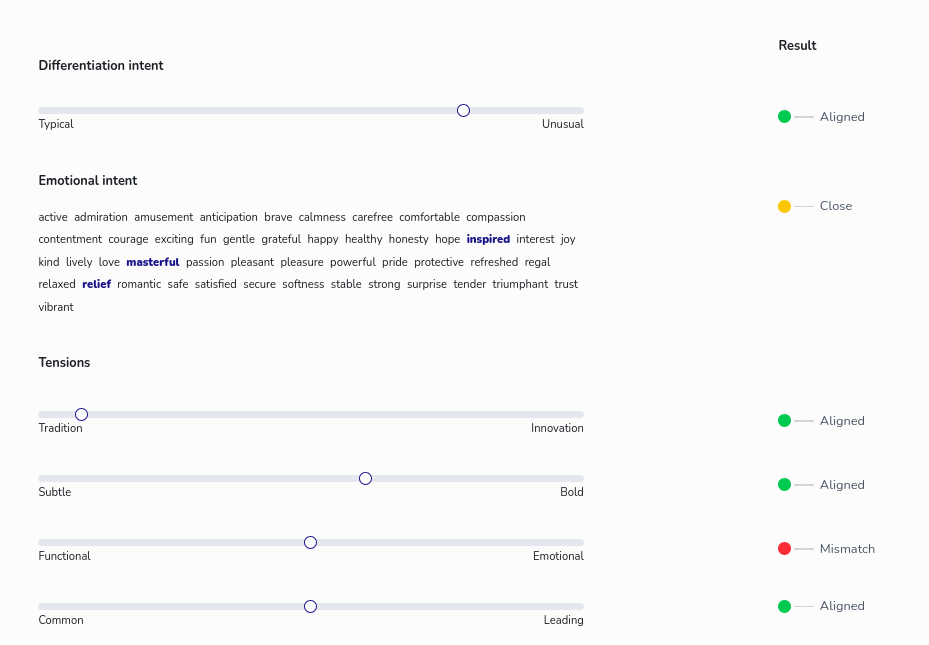Select the emotion word 'amusement'
The image size is (929, 645).
click(x=164, y=217)
